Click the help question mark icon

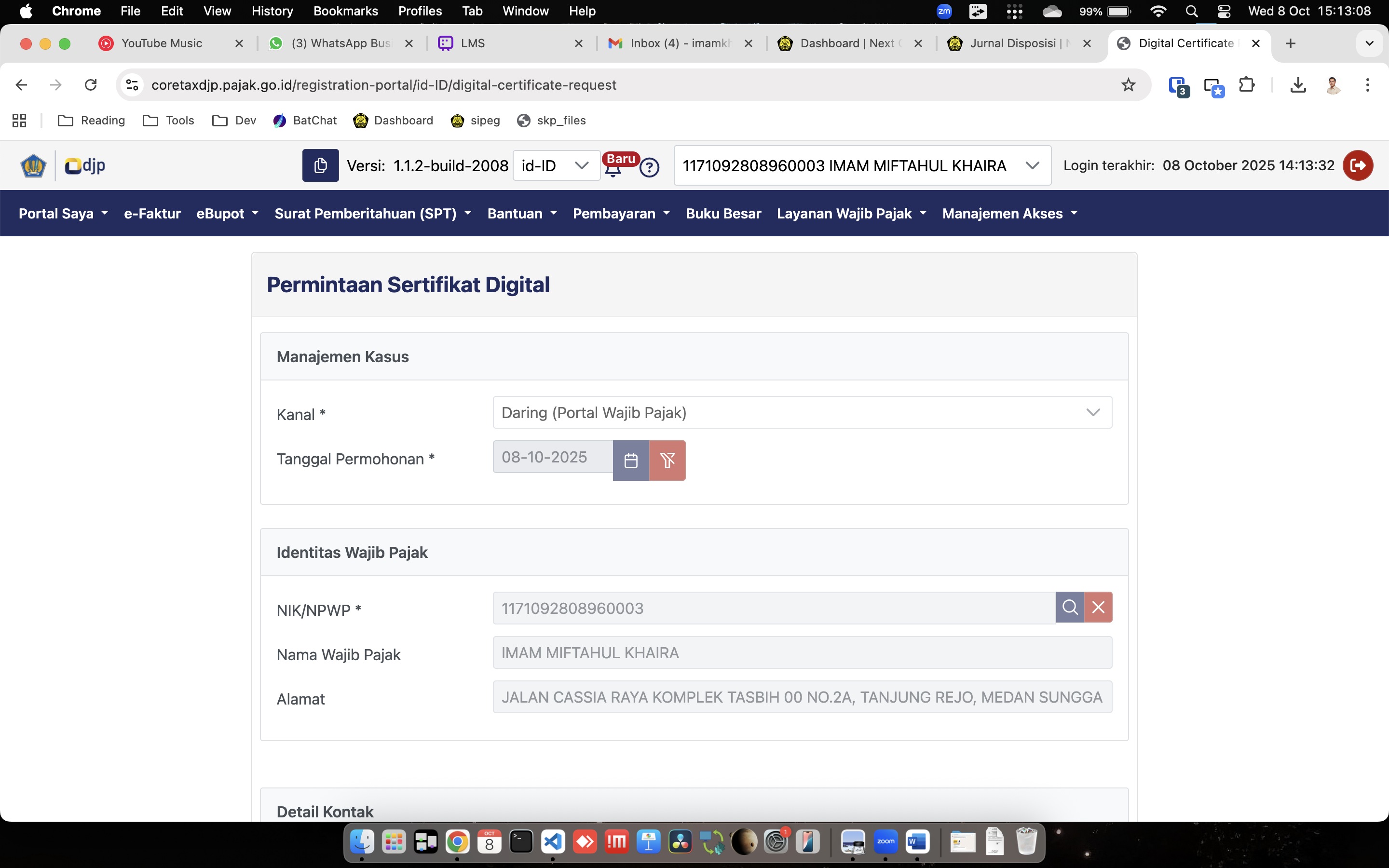649,168
